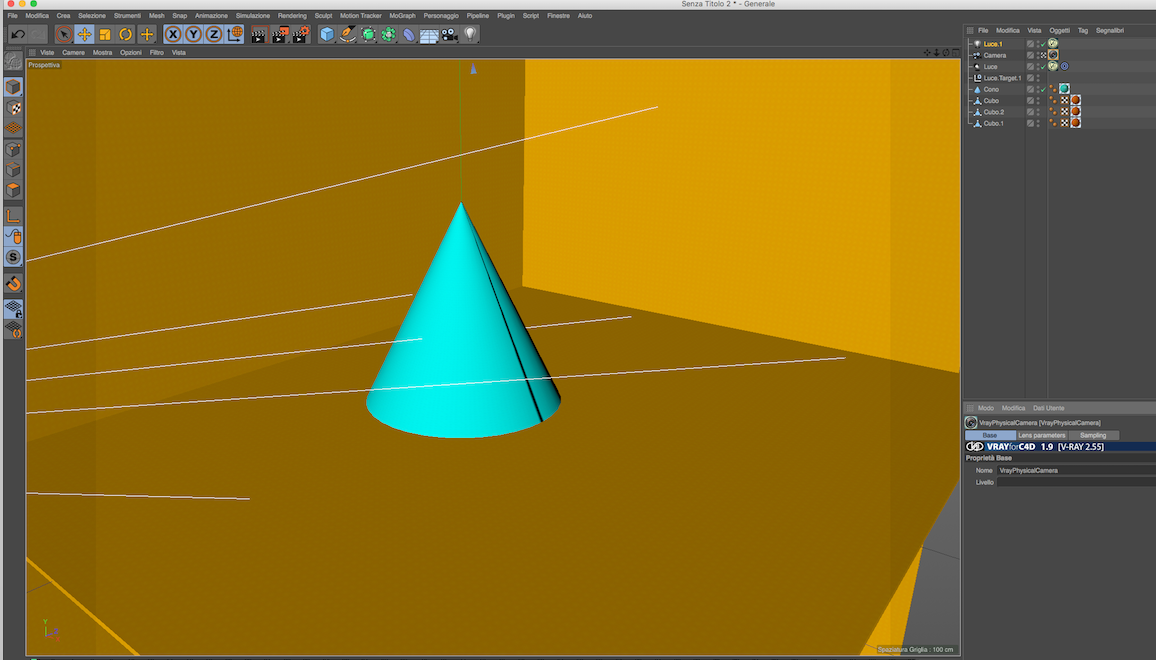Activate the Scale tool

(x=105, y=34)
